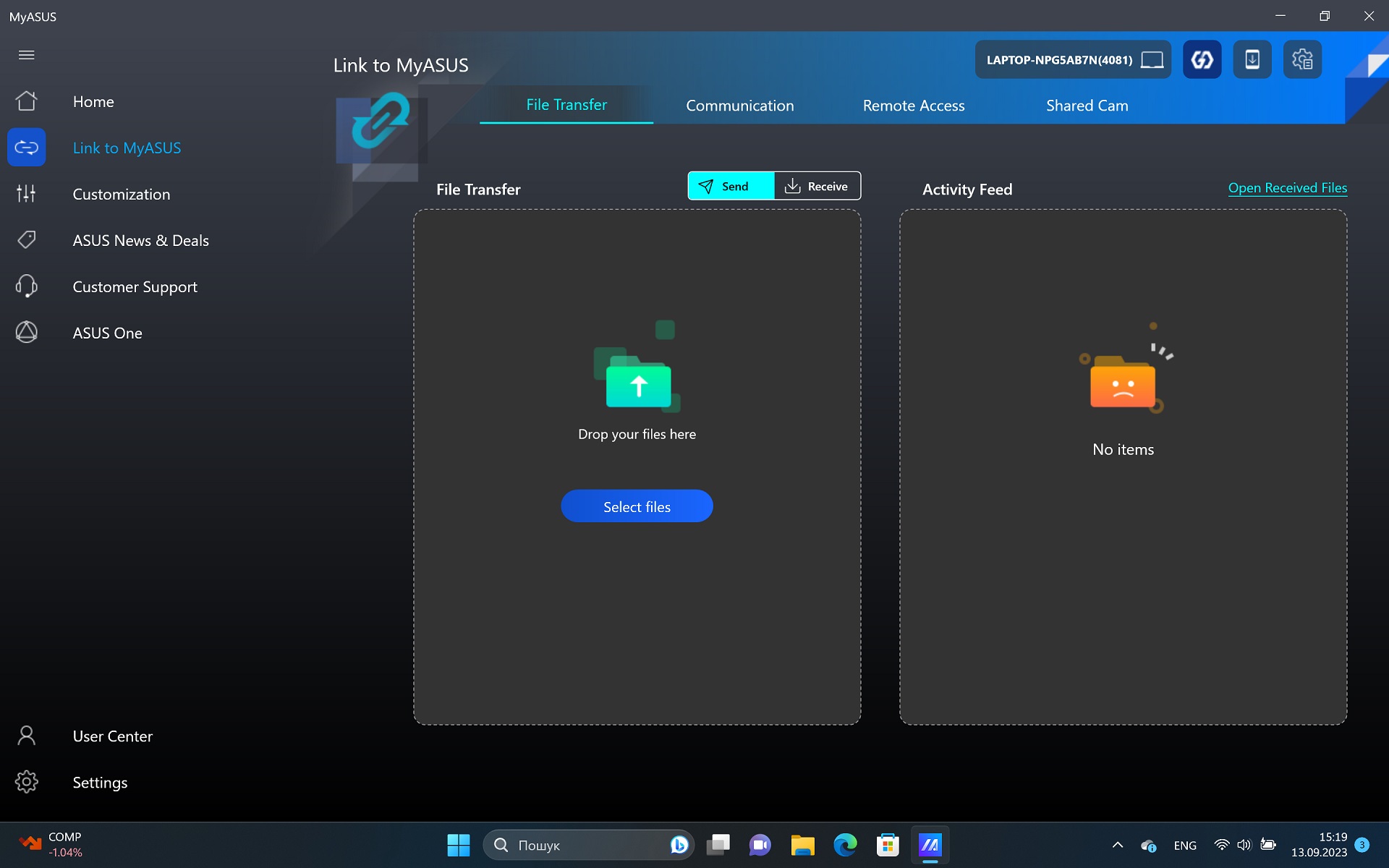Switch to the Remote Access tab
The width and height of the screenshot is (1389, 868).
(913, 106)
